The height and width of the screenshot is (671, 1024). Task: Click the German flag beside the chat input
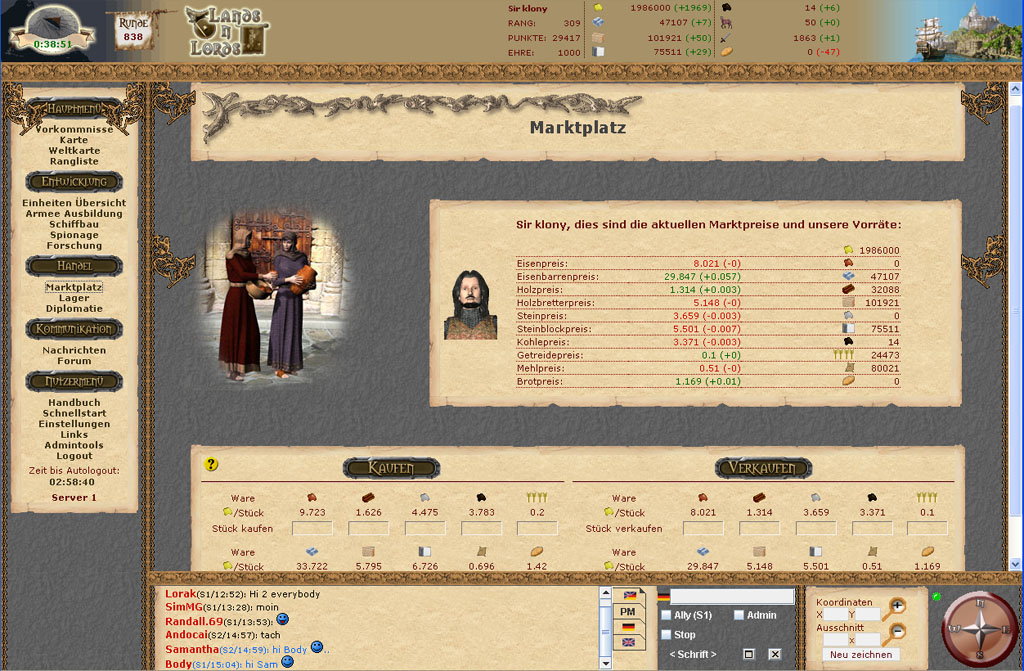(664, 597)
